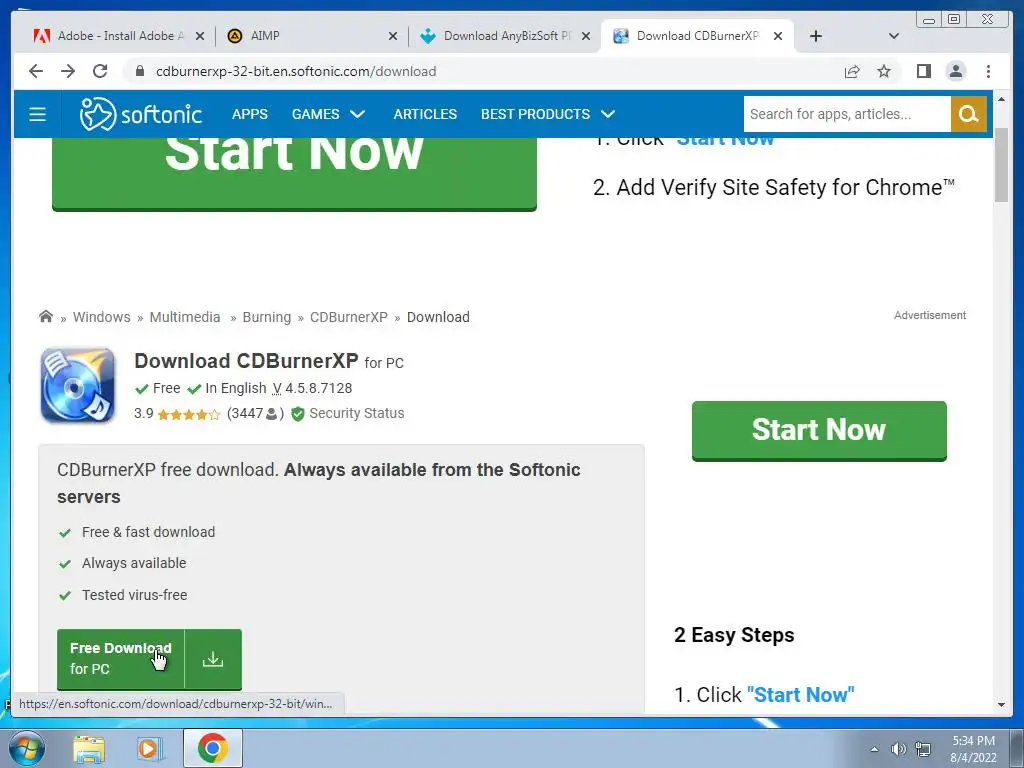Click the orange search magnifier button

point(968,114)
